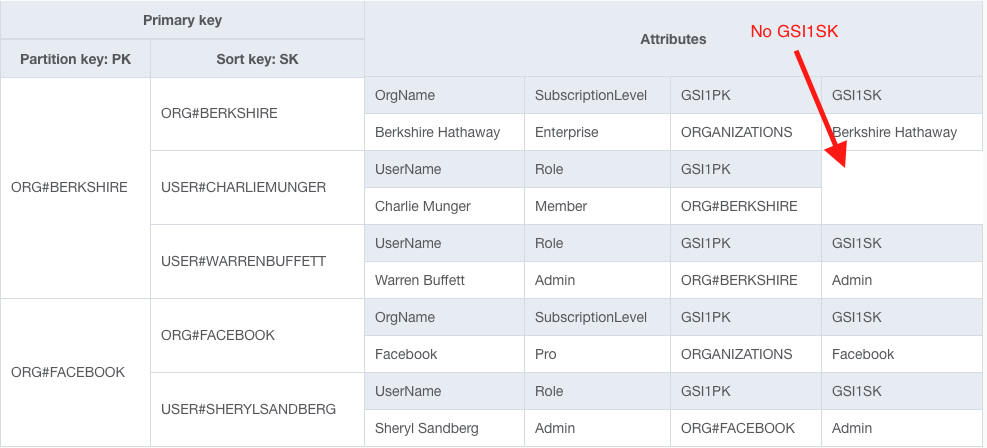Select the ORG#FACEBOOK partition key cell
Image resolution: width=987 pixels, height=448 pixels.
68,372
